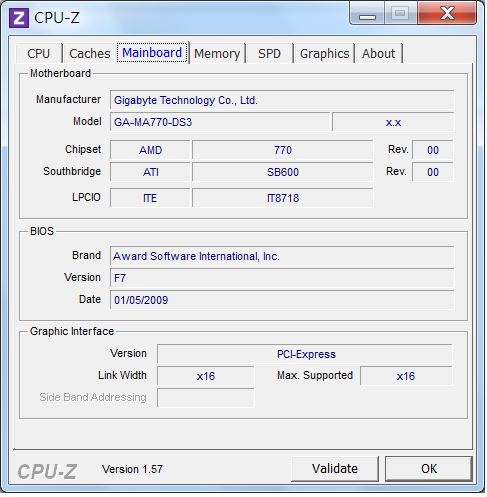Click the model revision field x.x

pos(393,122)
